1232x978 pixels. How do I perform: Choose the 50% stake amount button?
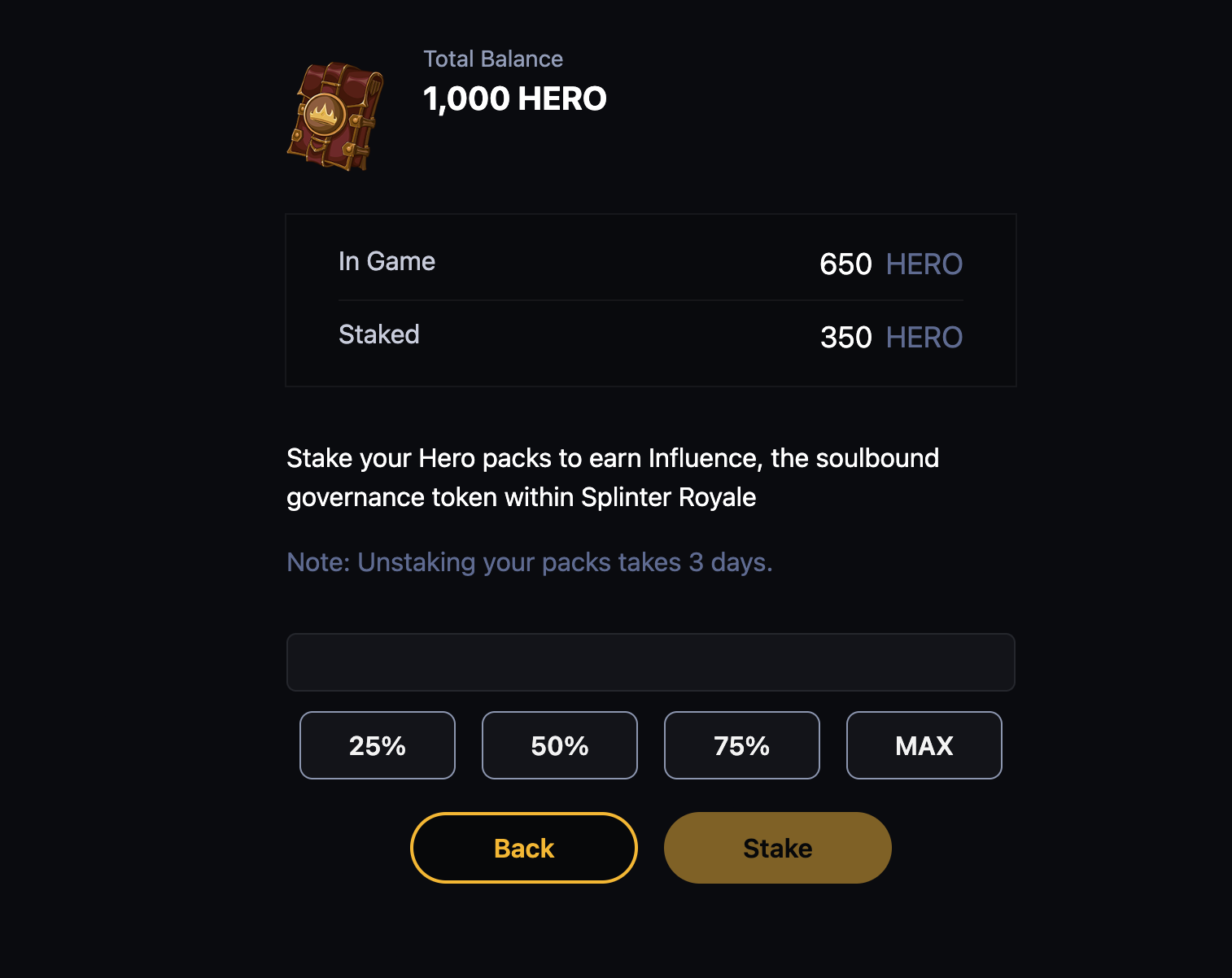(x=560, y=745)
